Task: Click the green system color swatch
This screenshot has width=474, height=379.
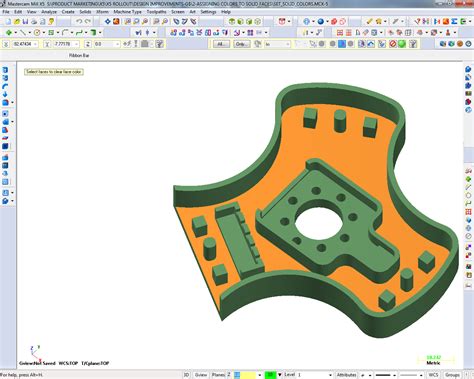Action: (271, 375)
